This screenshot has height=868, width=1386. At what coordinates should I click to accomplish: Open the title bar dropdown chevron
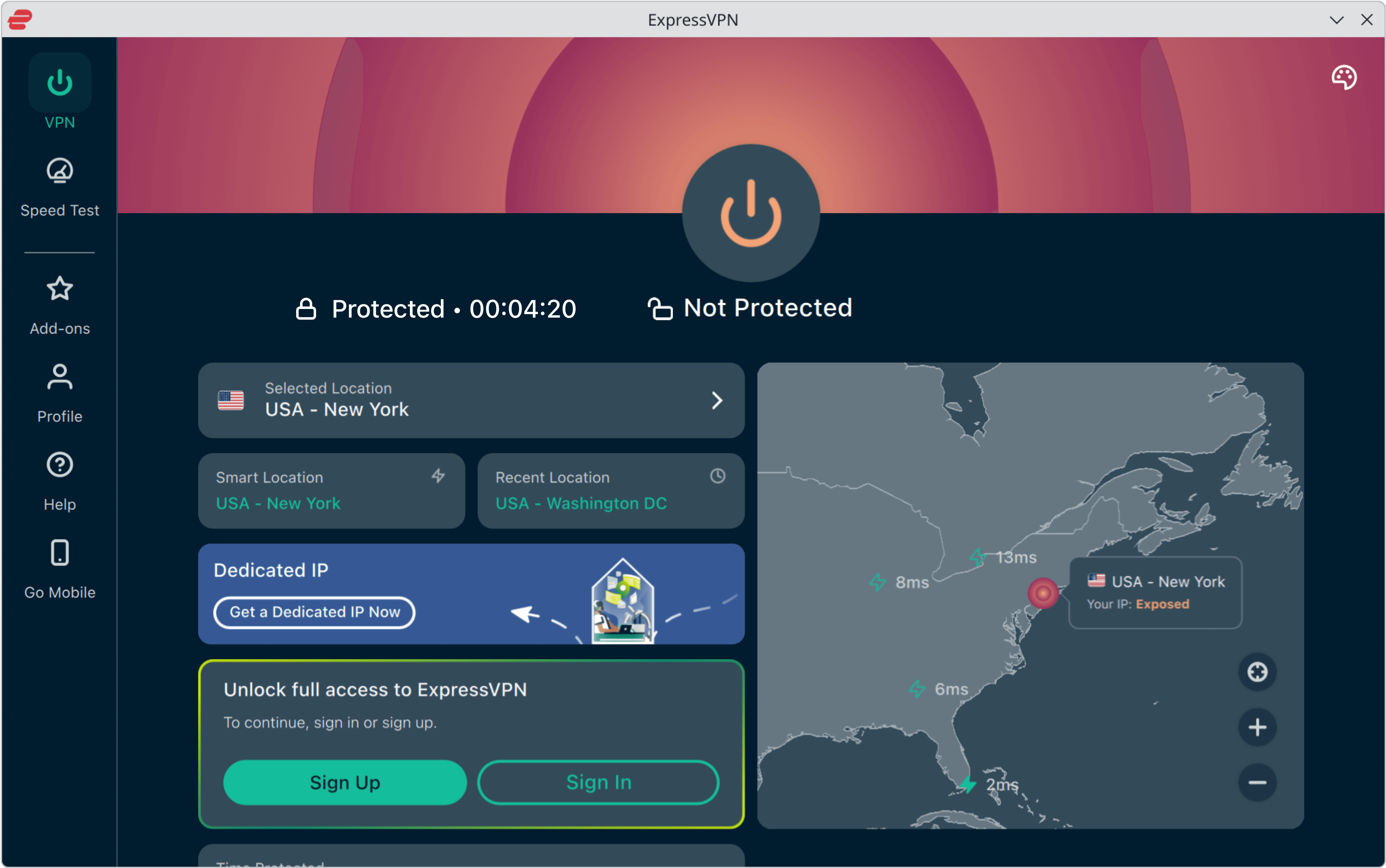point(1337,20)
